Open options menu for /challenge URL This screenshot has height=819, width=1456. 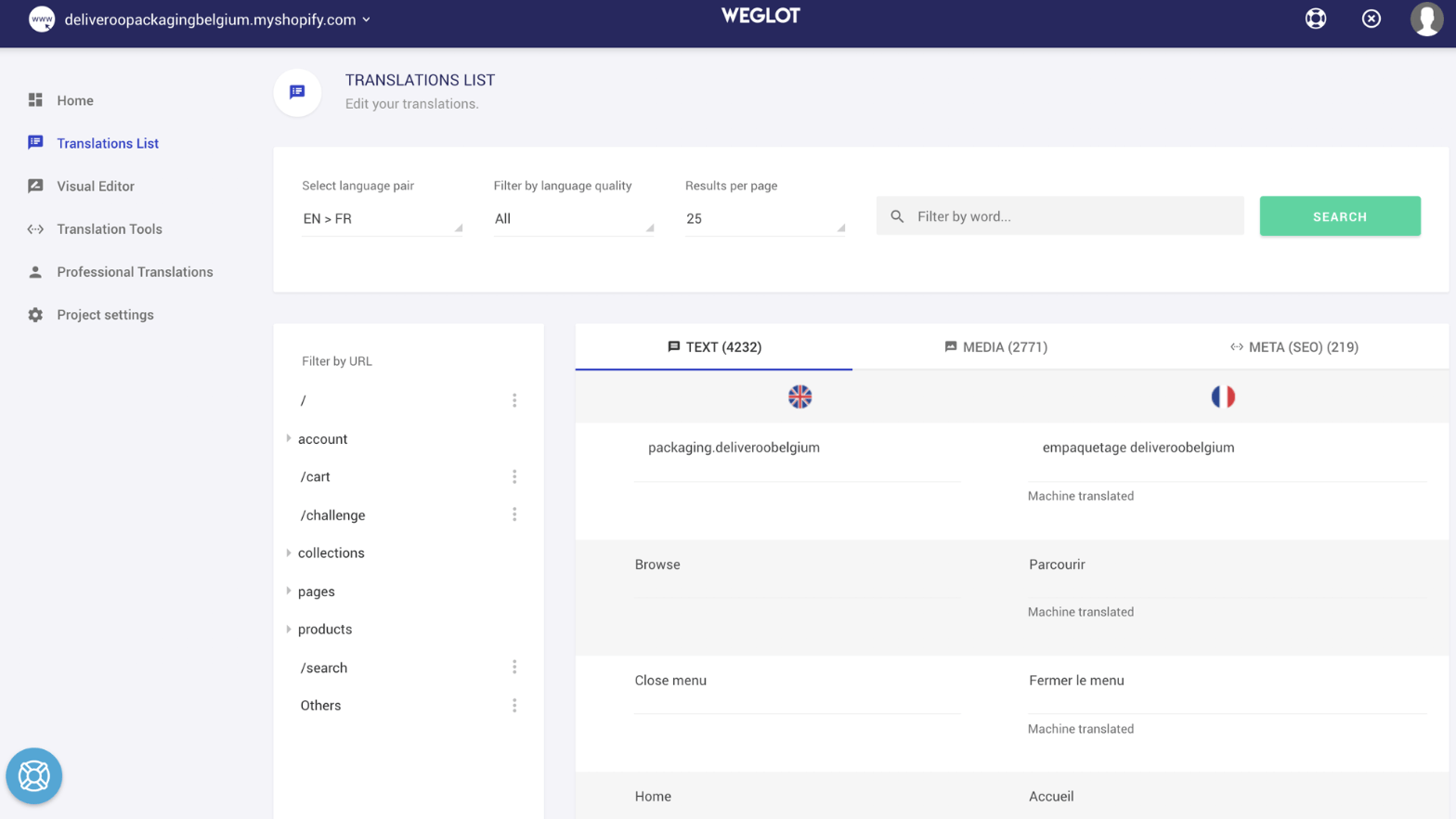coord(514,514)
